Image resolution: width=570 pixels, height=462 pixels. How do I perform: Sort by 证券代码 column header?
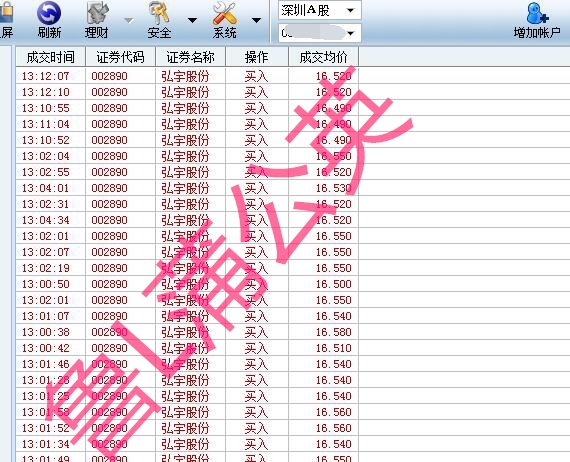click(120, 57)
